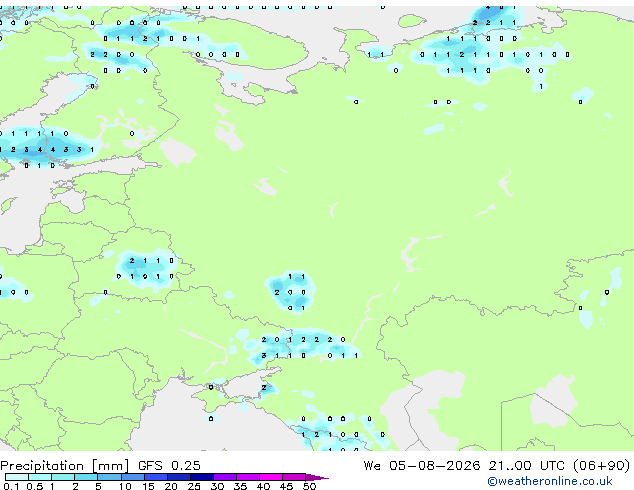Viewport: 634px width, 490px height.
Task: Click the 'We' weekday label
Action: 372,466
